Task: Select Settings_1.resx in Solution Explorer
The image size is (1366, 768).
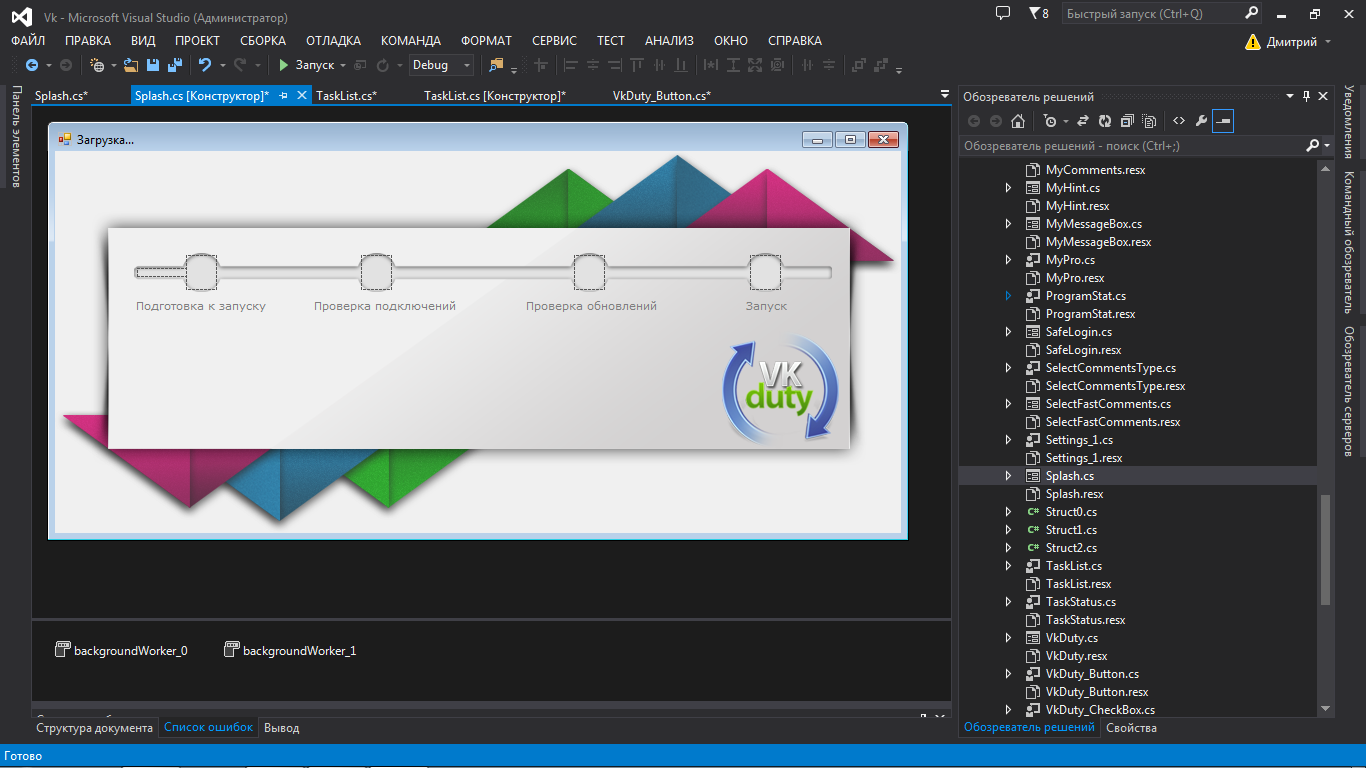Action: (1084, 458)
